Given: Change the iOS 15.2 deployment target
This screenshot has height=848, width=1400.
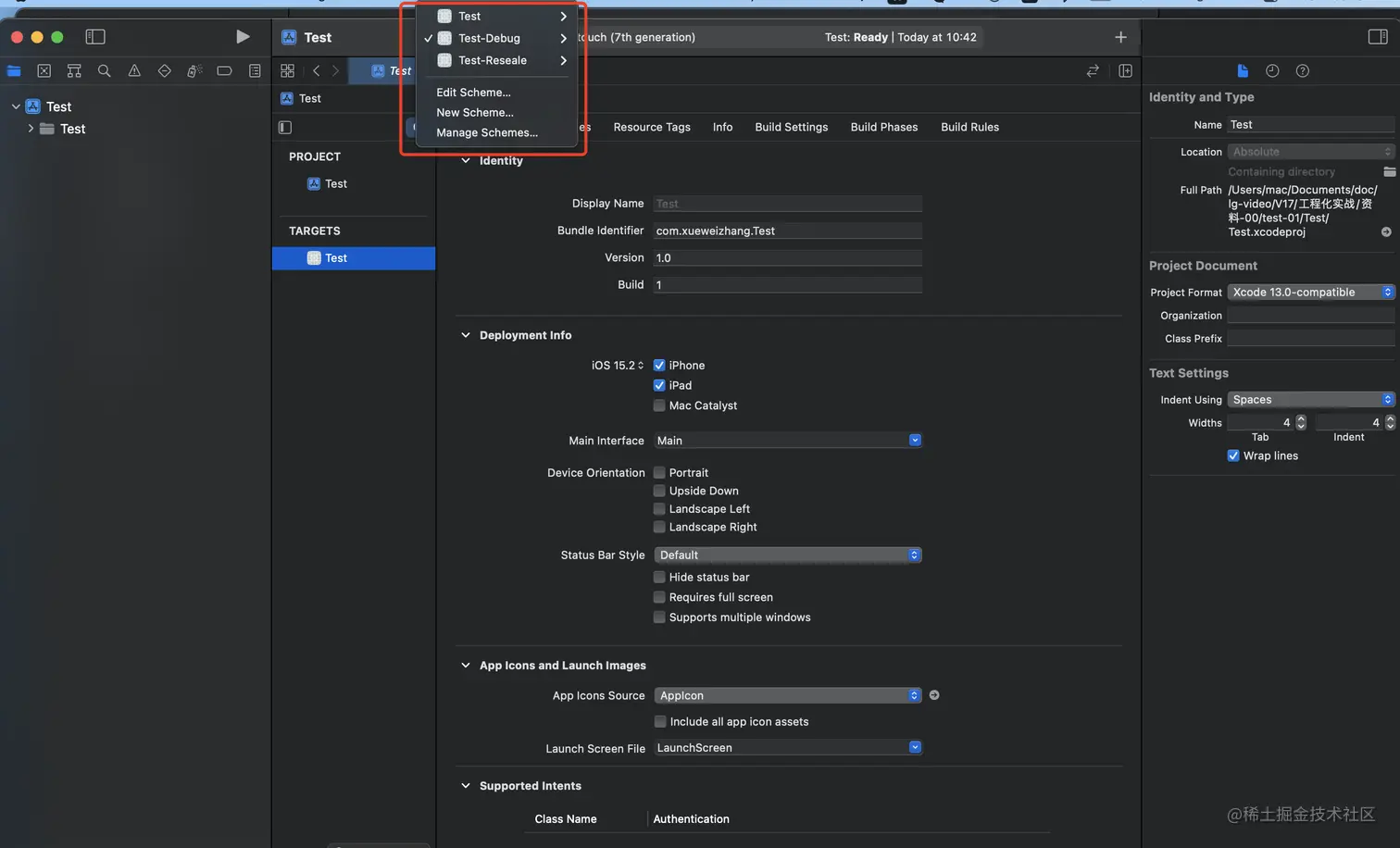Looking at the screenshot, I should [618, 366].
